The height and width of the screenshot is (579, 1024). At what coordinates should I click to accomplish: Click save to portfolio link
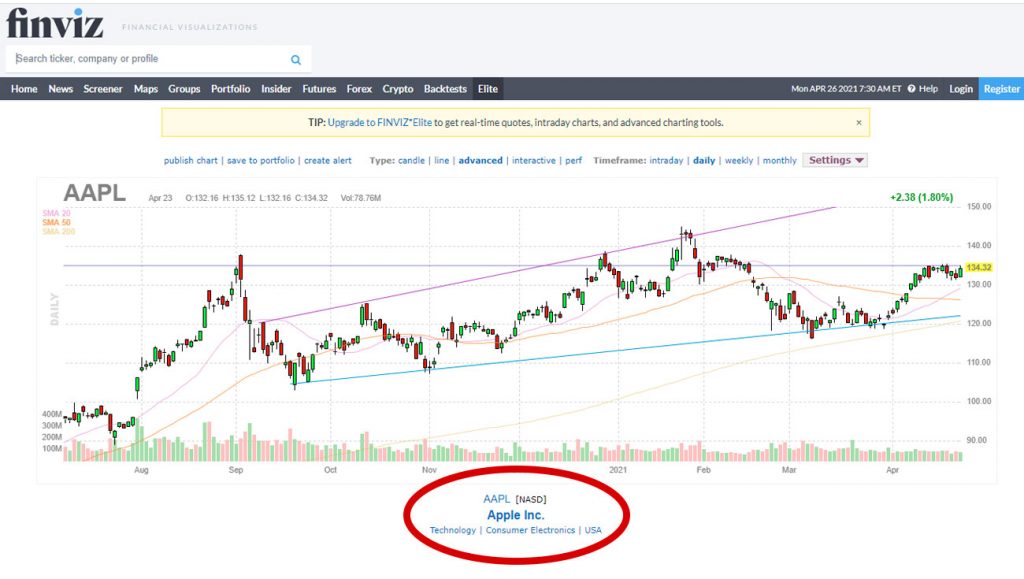261,161
